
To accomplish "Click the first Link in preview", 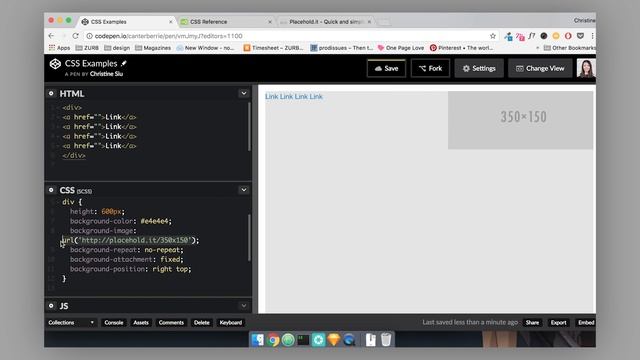I will pyautogui.click(x=271, y=96).
